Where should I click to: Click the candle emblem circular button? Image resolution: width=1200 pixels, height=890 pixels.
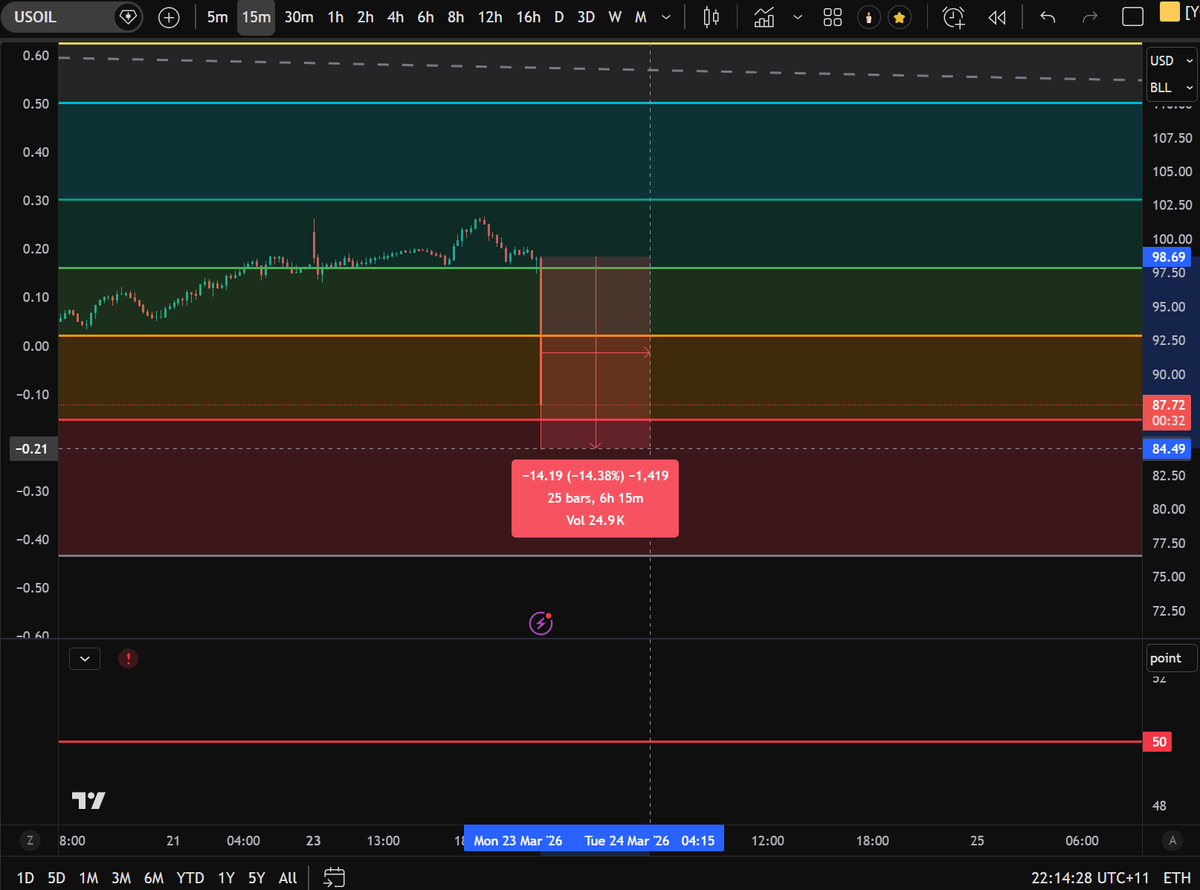871,17
